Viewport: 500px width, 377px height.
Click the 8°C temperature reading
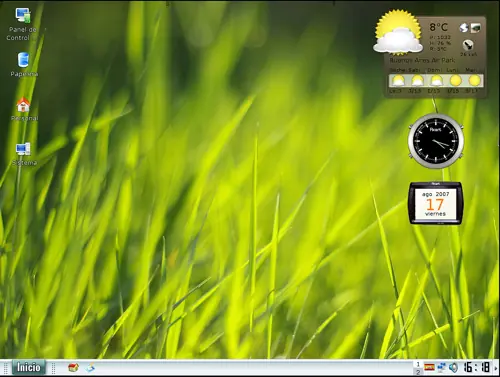tap(439, 27)
